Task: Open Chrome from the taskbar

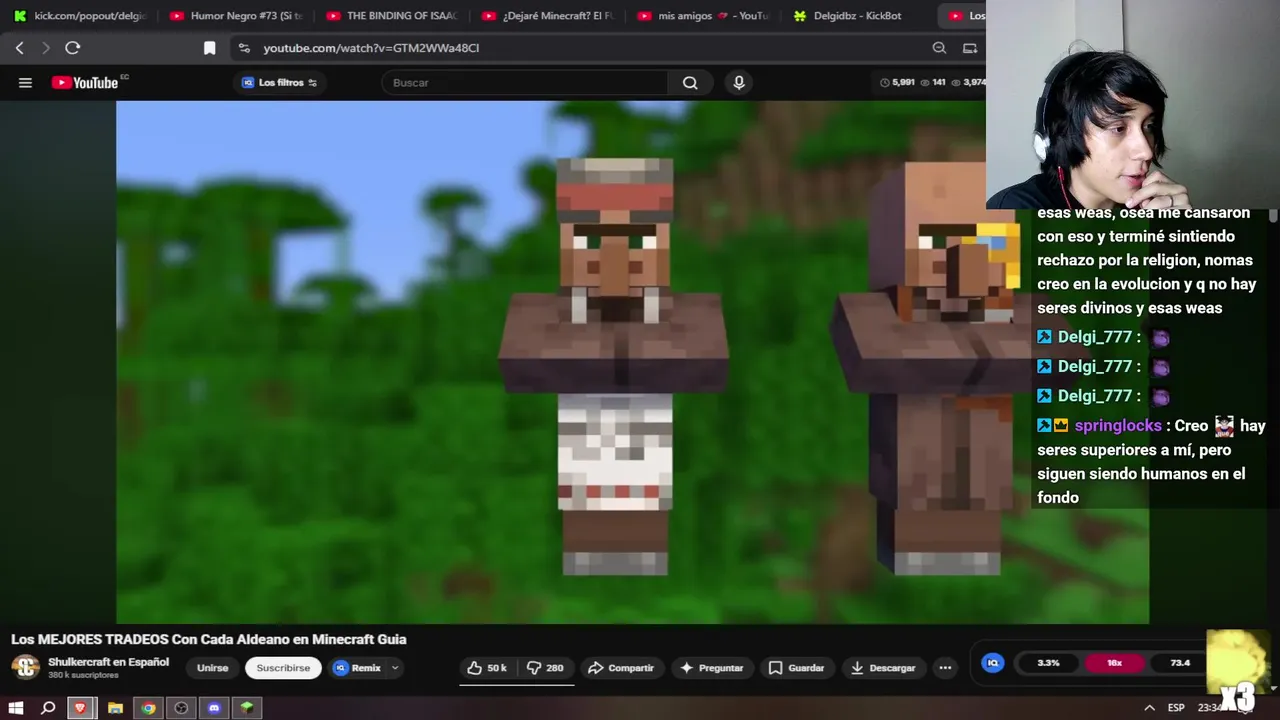Action: point(148,708)
